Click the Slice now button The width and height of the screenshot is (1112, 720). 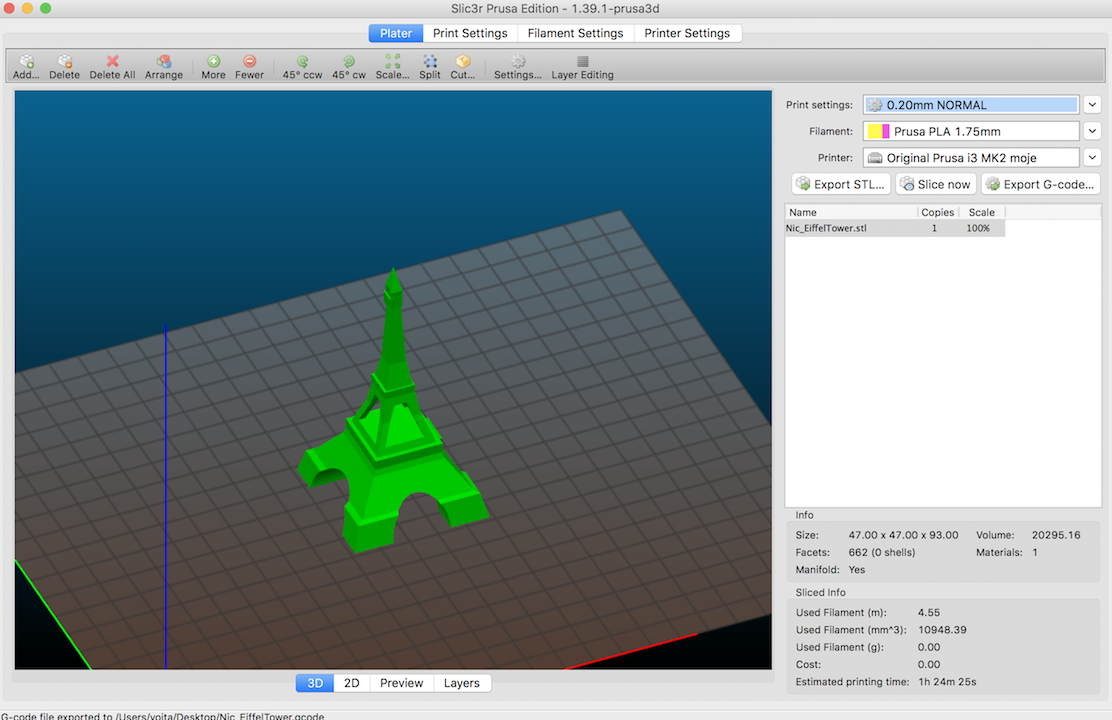point(935,184)
